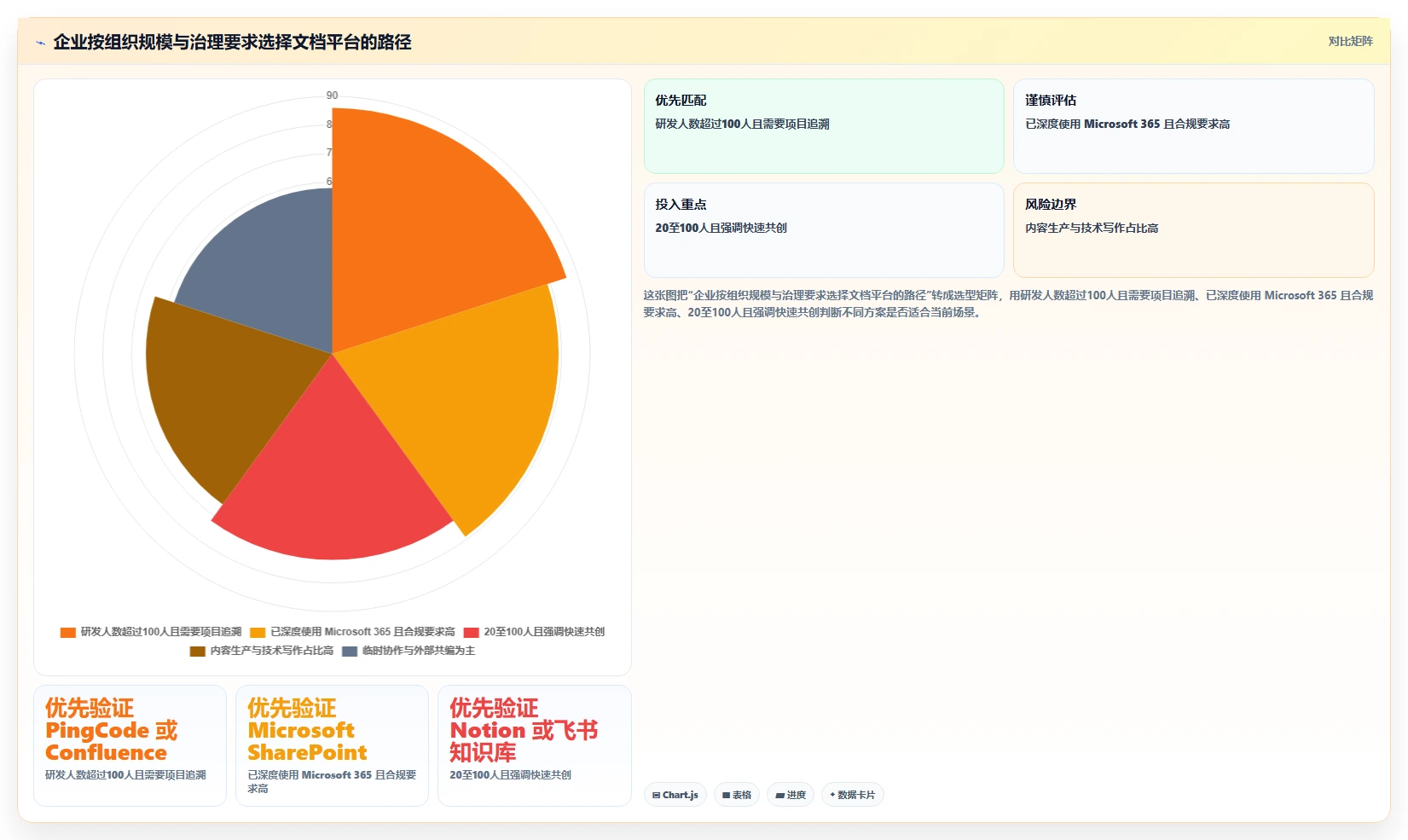Click the 进度 tag
The width and height of the screenshot is (1408, 840).
tap(791, 795)
